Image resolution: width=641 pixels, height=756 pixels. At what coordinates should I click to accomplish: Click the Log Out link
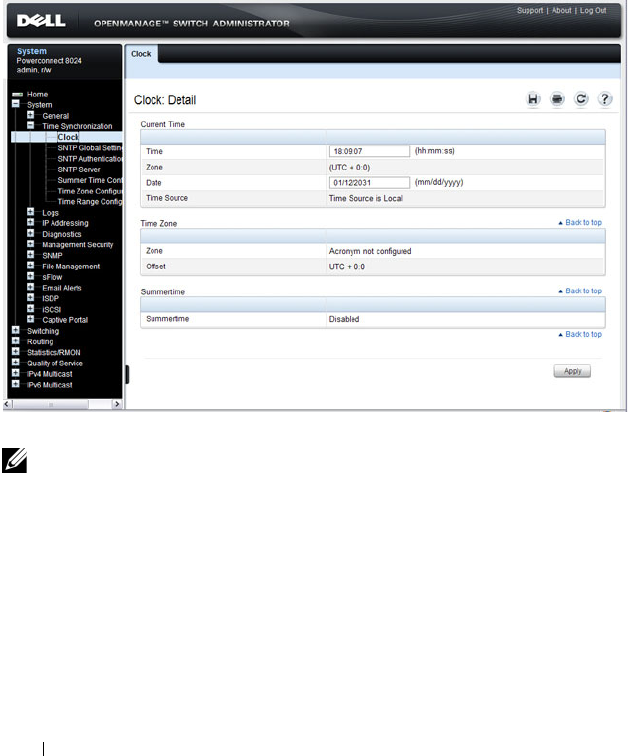(593, 11)
